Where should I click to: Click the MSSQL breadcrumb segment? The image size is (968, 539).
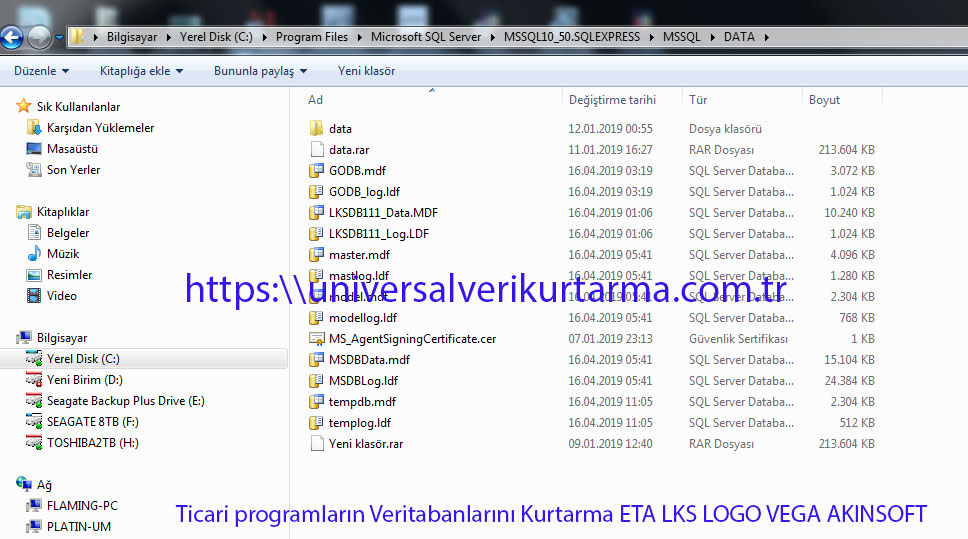pos(682,37)
